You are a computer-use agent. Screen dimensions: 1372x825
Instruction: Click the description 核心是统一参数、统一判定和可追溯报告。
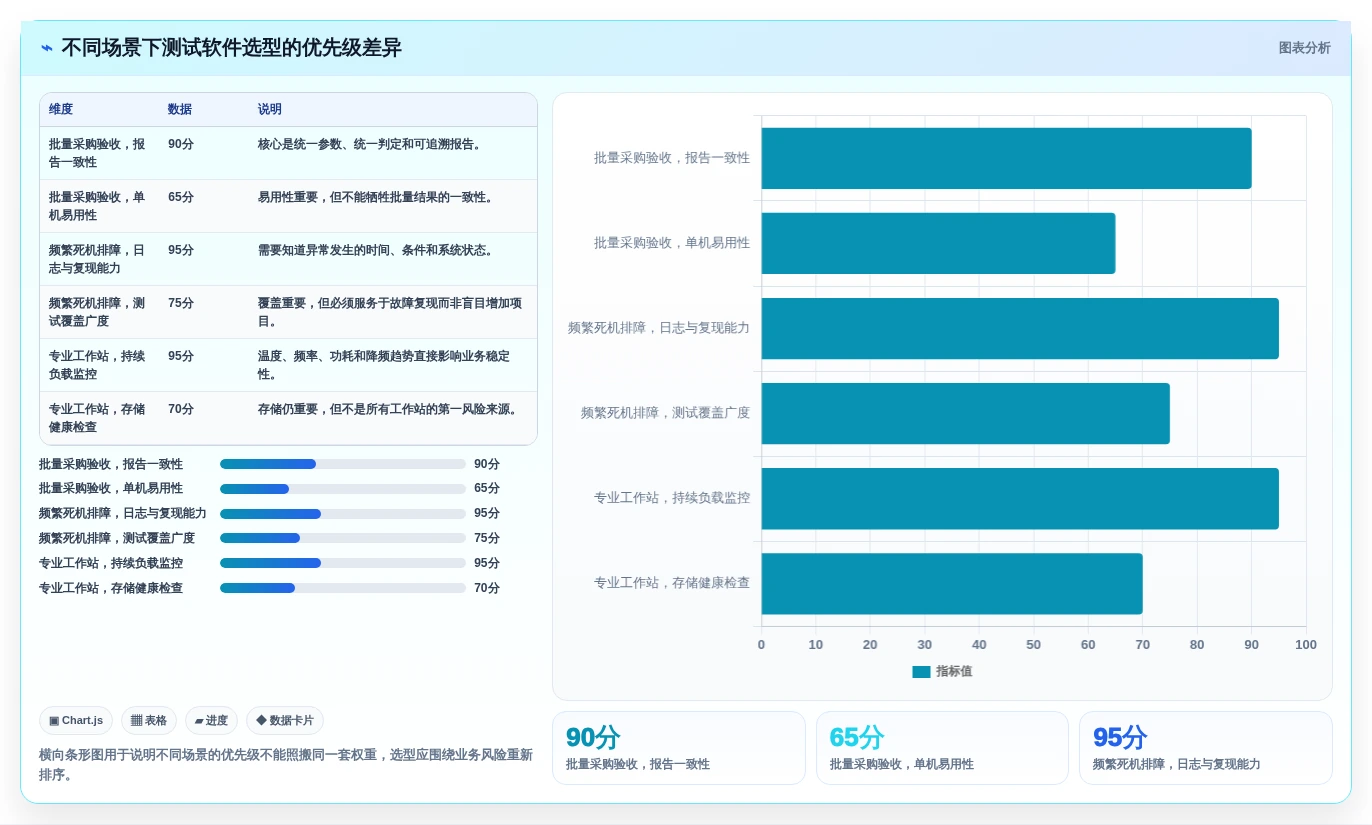(x=371, y=144)
